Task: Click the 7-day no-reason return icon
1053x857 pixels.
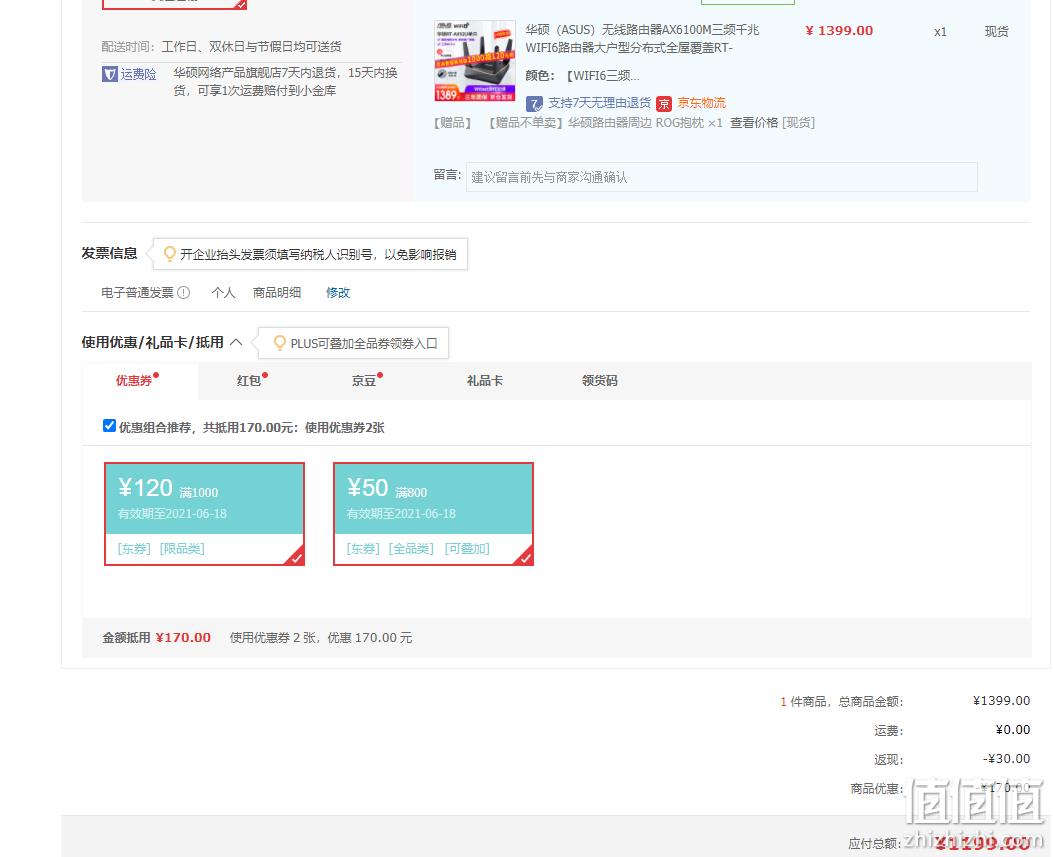Action: pos(534,103)
